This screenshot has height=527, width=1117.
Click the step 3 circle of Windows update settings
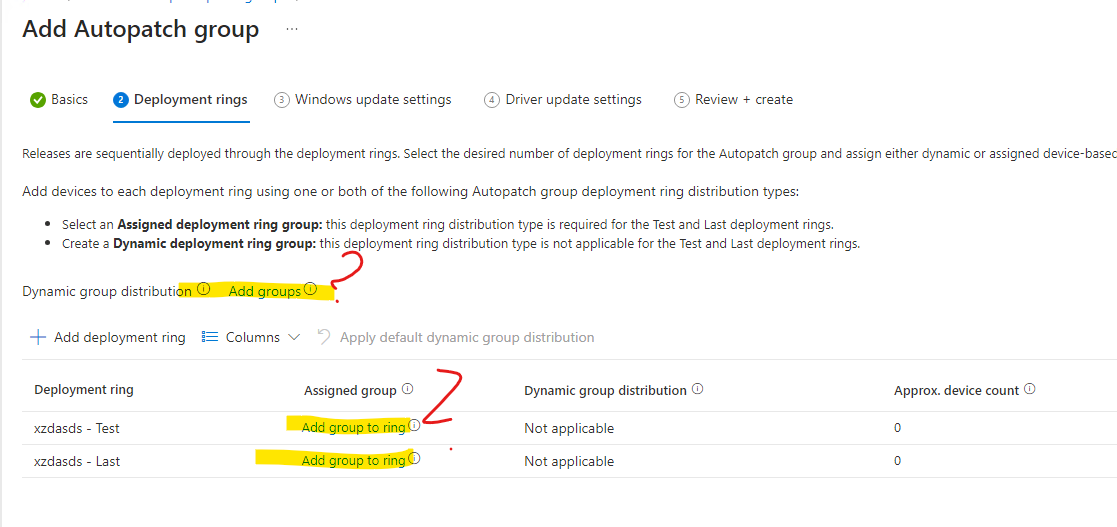[281, 100]
